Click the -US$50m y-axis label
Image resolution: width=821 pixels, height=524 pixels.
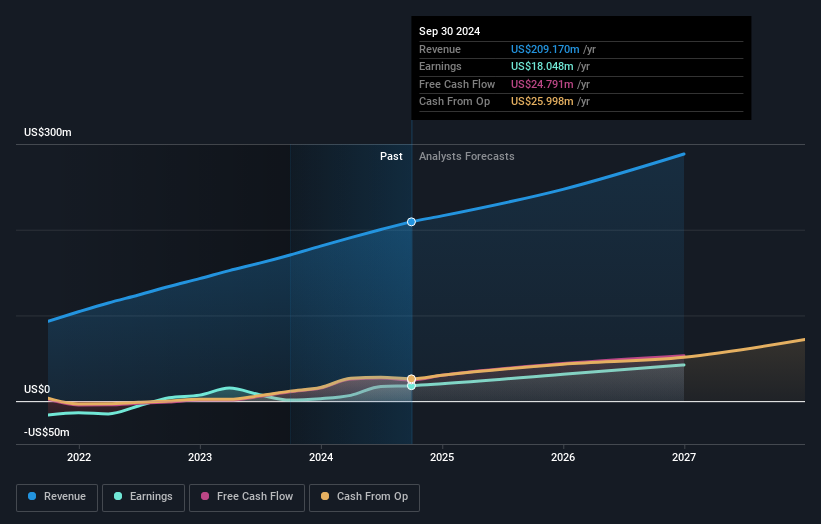[x=47, y=432]
